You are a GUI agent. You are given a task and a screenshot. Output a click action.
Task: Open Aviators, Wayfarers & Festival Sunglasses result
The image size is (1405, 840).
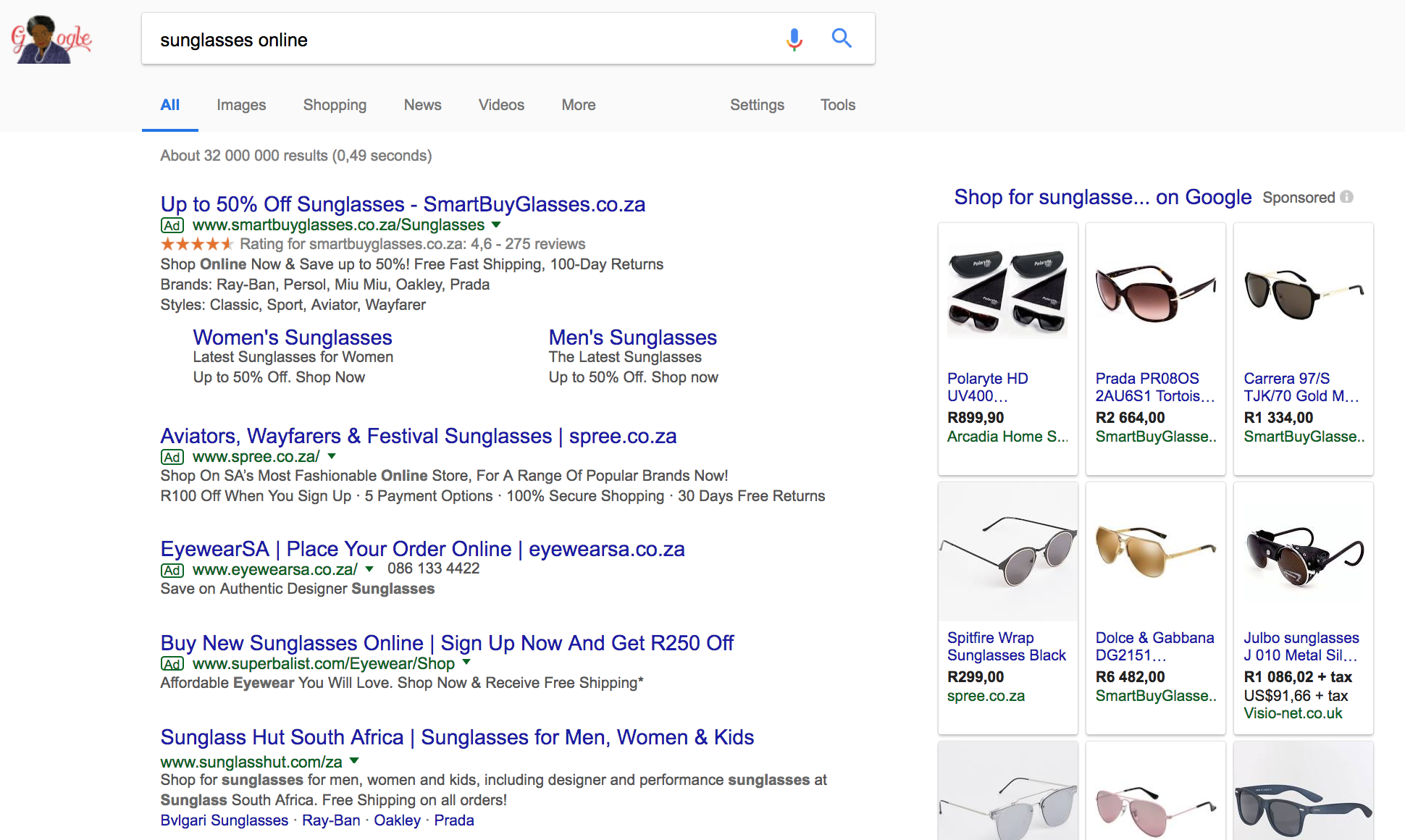coord(419,436)
